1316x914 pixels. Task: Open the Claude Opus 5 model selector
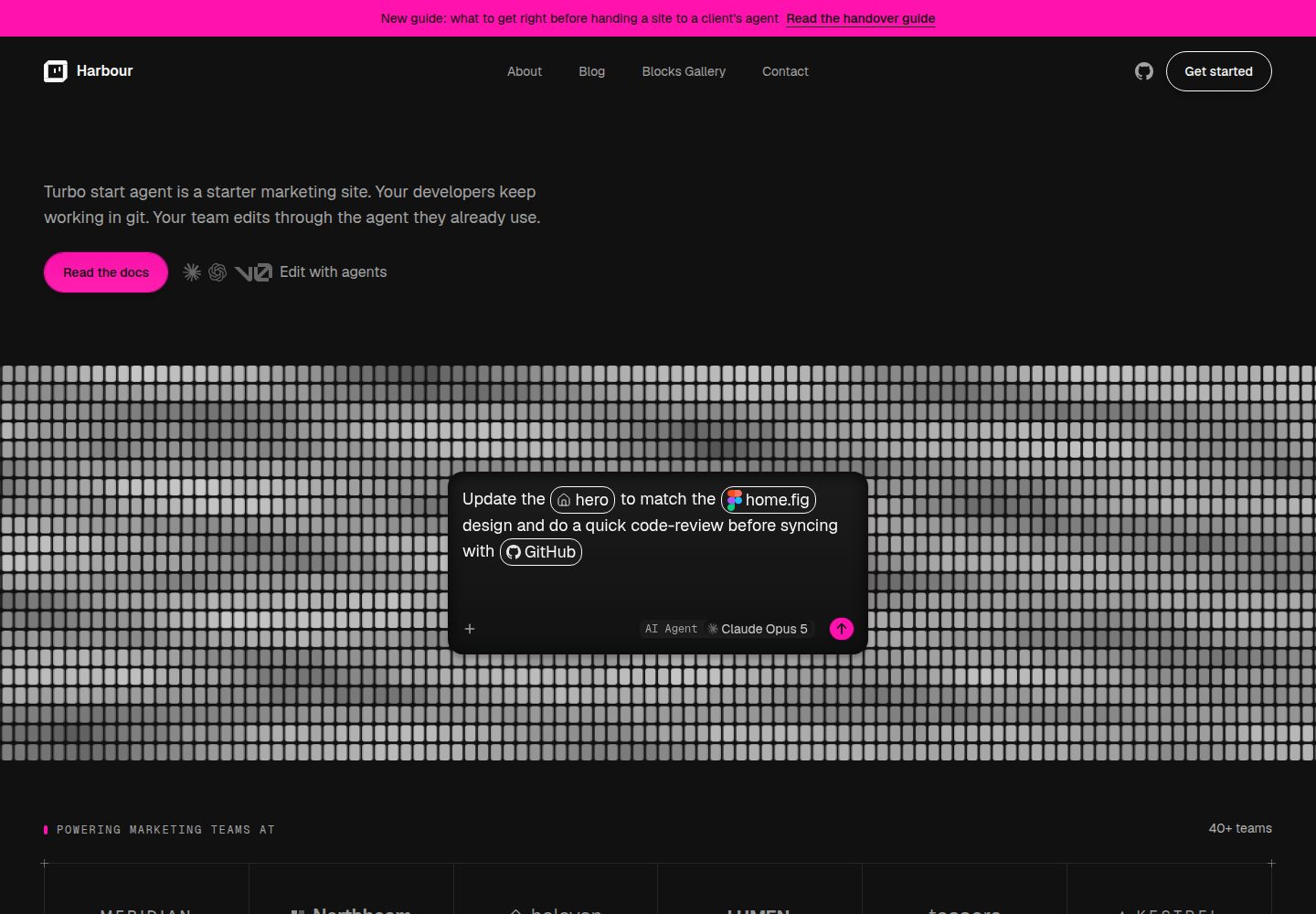click(759, 629)
